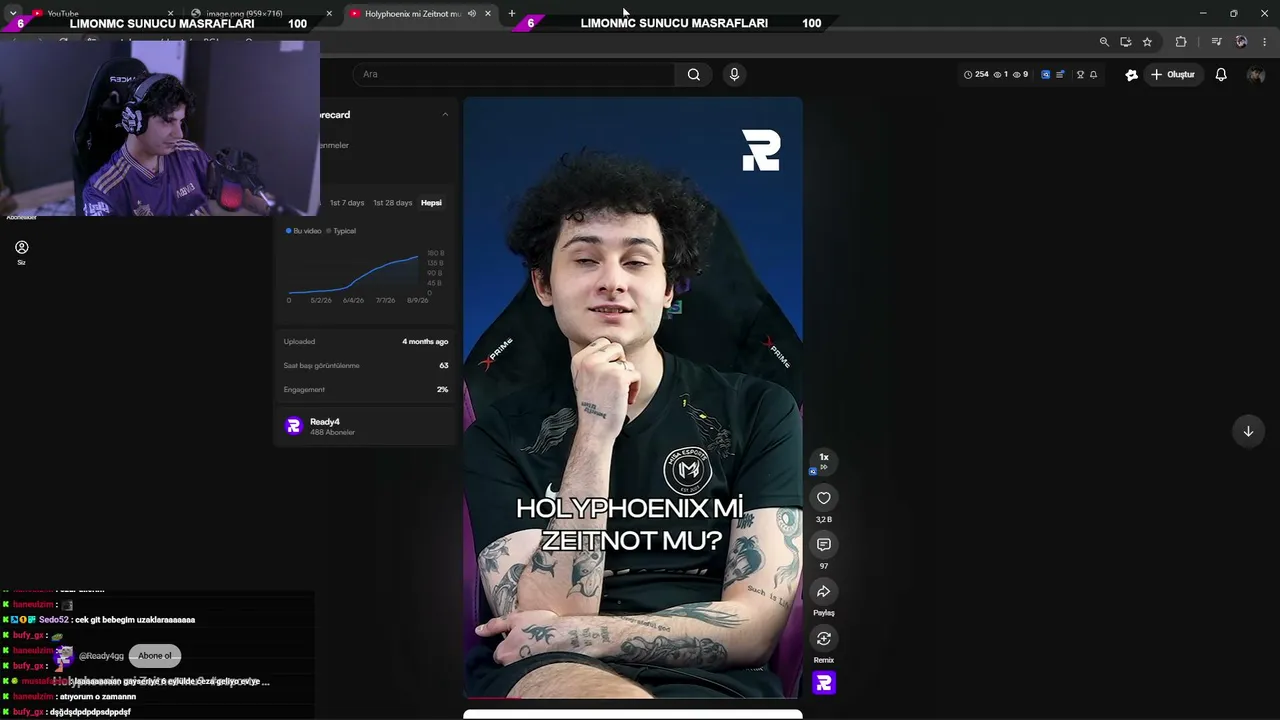Click the YouTube search magnifier button
This screenshot has height=720, width=1280.
point(693,74)
